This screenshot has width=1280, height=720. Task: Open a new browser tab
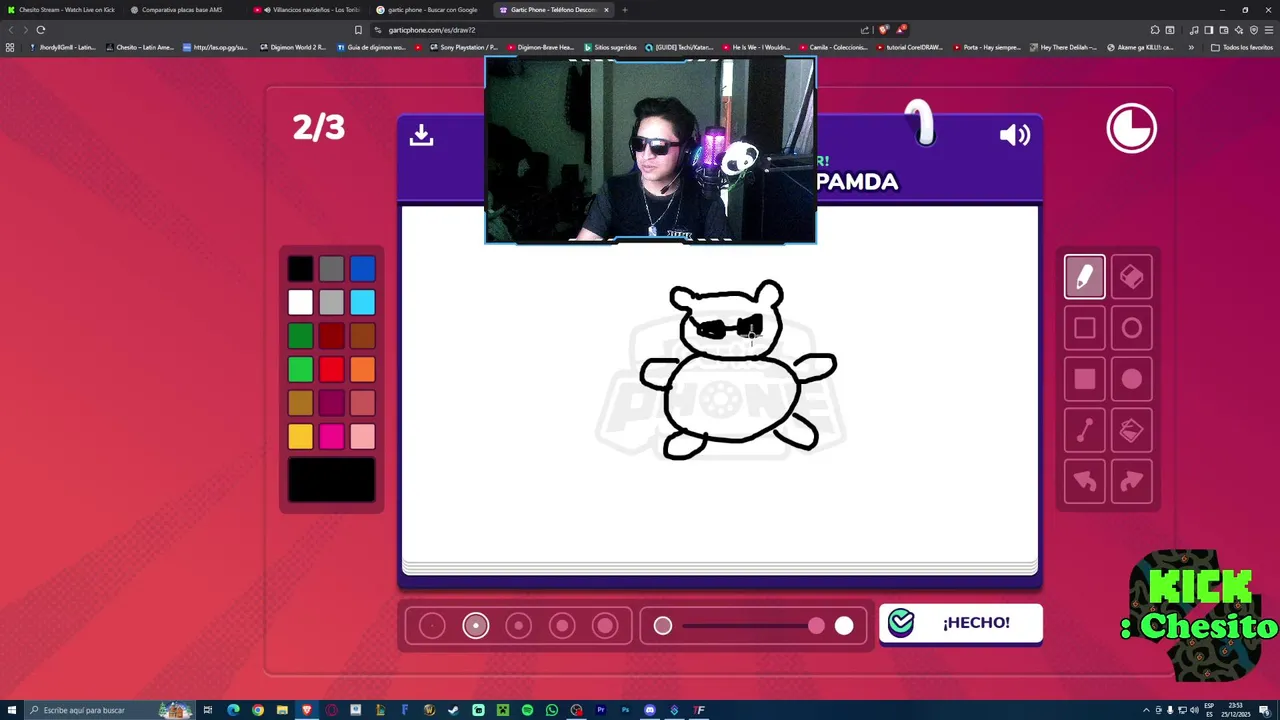coord(625,10)
